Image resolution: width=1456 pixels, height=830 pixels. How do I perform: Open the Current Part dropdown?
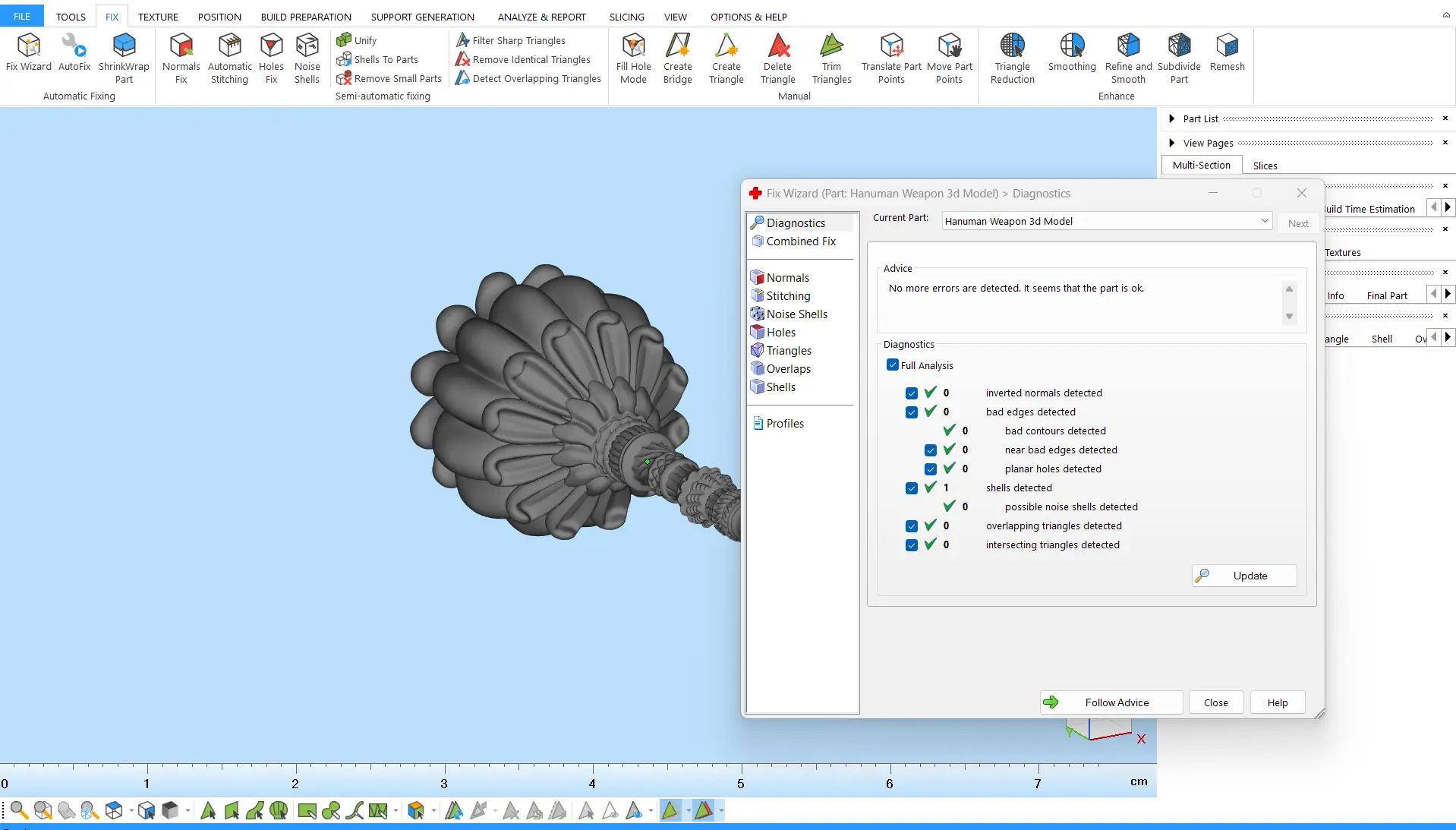(1264, 221)
